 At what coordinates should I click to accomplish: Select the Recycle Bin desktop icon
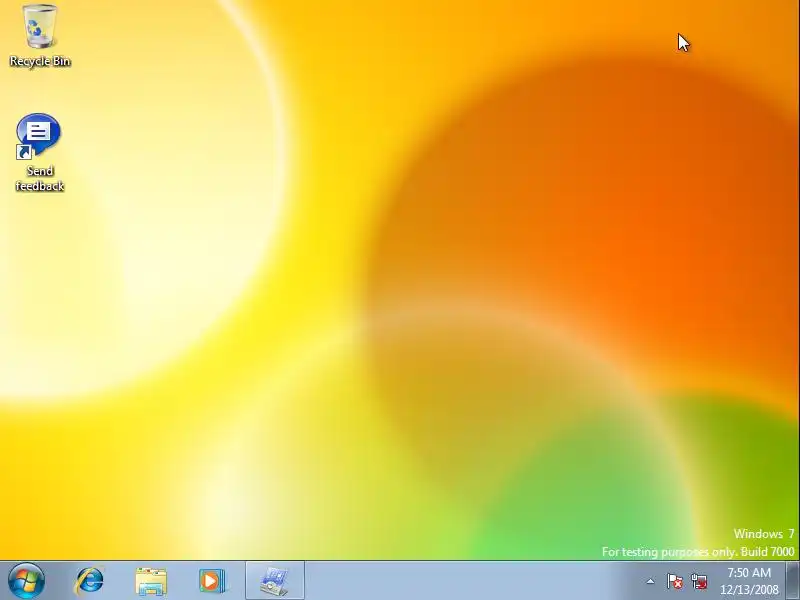(40, 27)
